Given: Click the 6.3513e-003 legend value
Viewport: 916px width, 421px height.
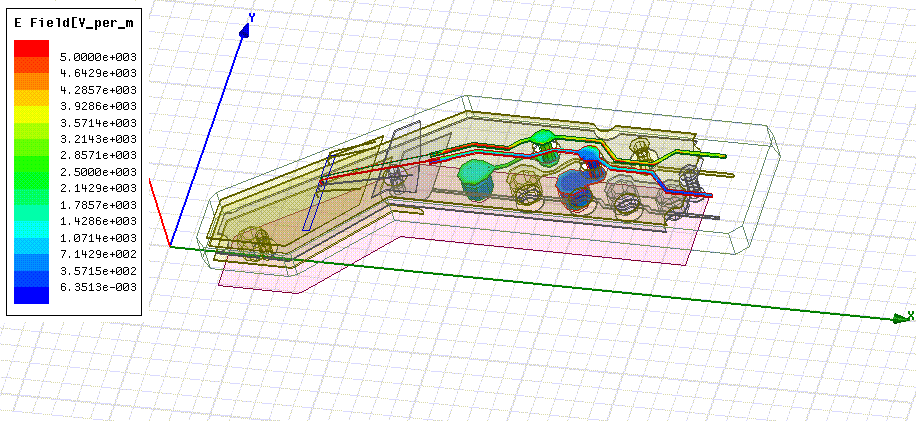Looking at the screenshot, I should [99, 287].
